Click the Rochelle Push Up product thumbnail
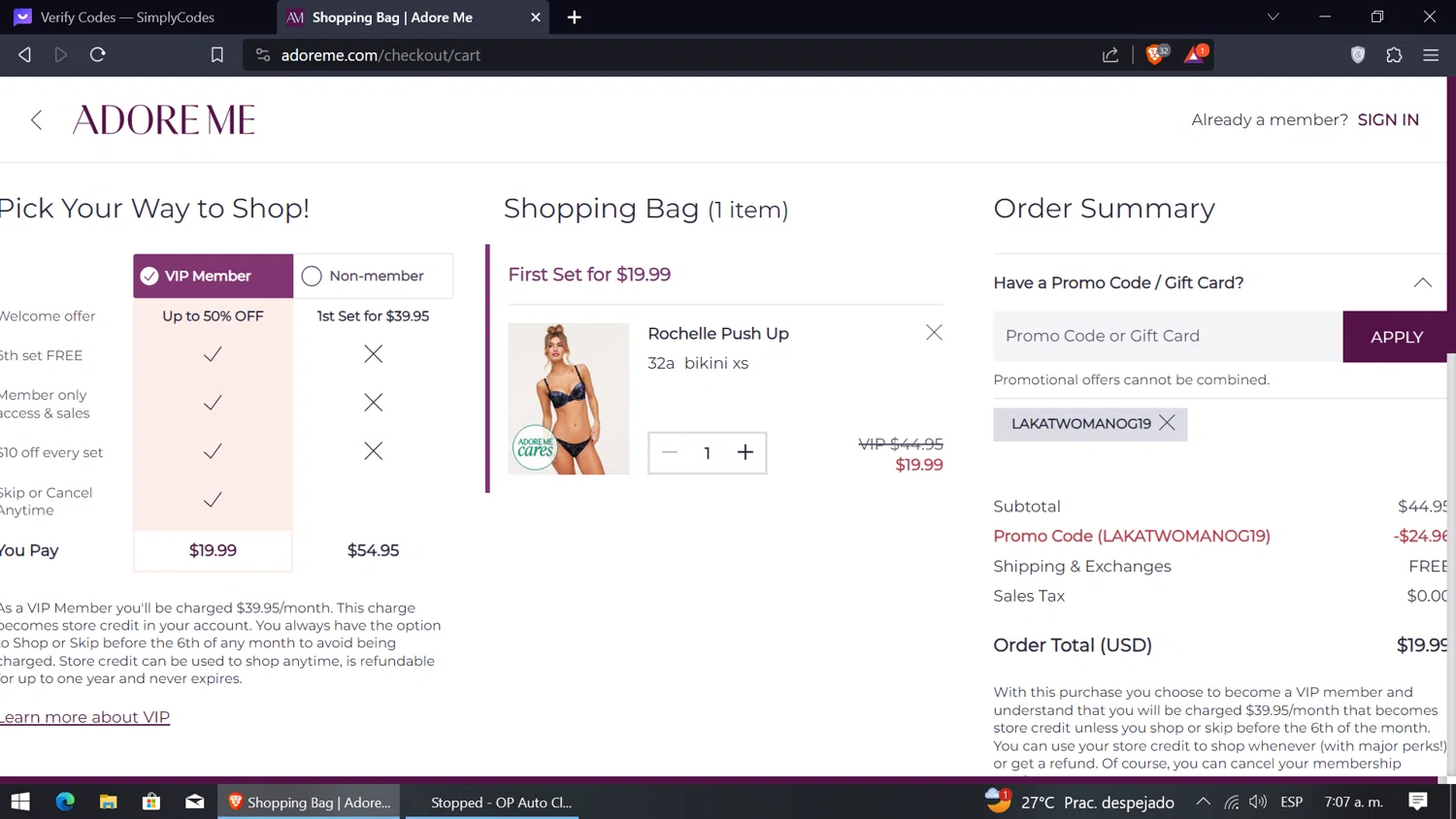Image resolution: width=1456 pixels, height=819 pixels. pos(569,399)
